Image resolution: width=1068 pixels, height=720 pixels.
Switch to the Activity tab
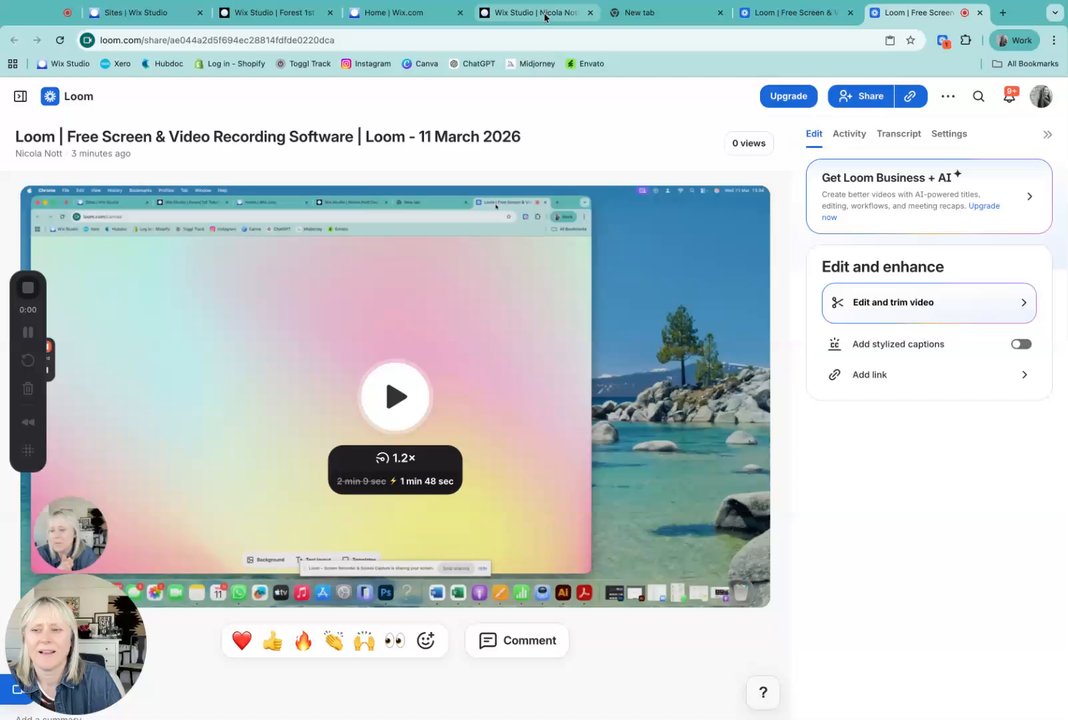[x=849, y=134]
